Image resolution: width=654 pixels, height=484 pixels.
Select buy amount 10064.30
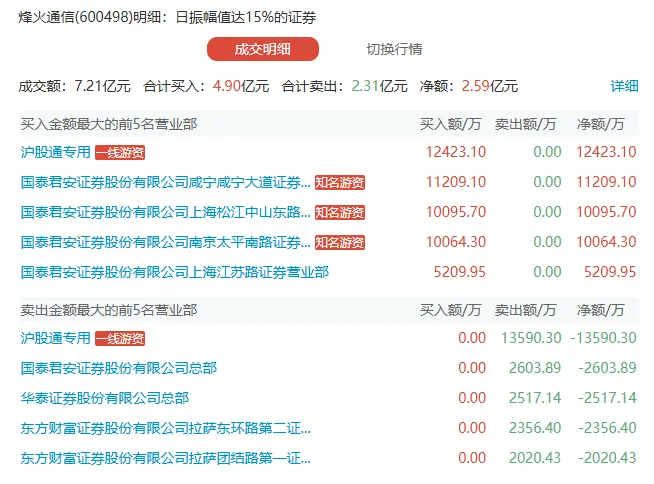point(456,242)
